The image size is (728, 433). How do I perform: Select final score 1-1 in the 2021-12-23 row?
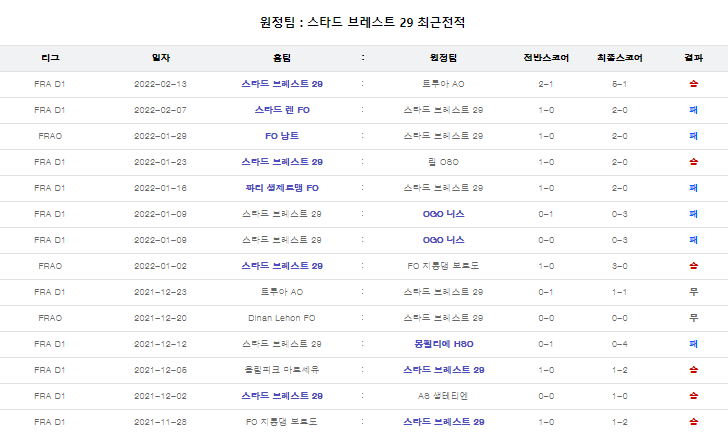point(620,292)
